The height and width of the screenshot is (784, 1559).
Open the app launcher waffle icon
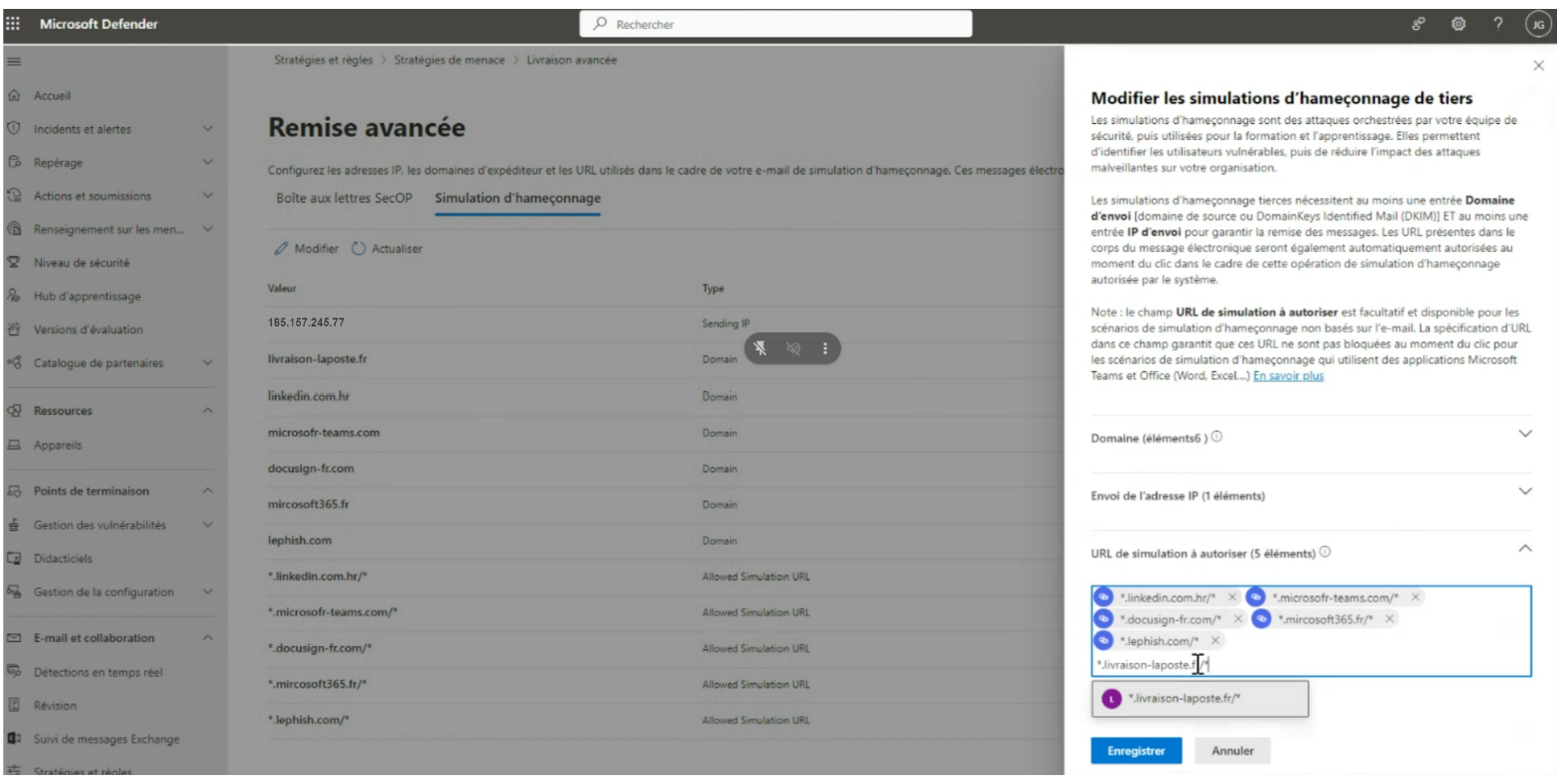[13, 24]
